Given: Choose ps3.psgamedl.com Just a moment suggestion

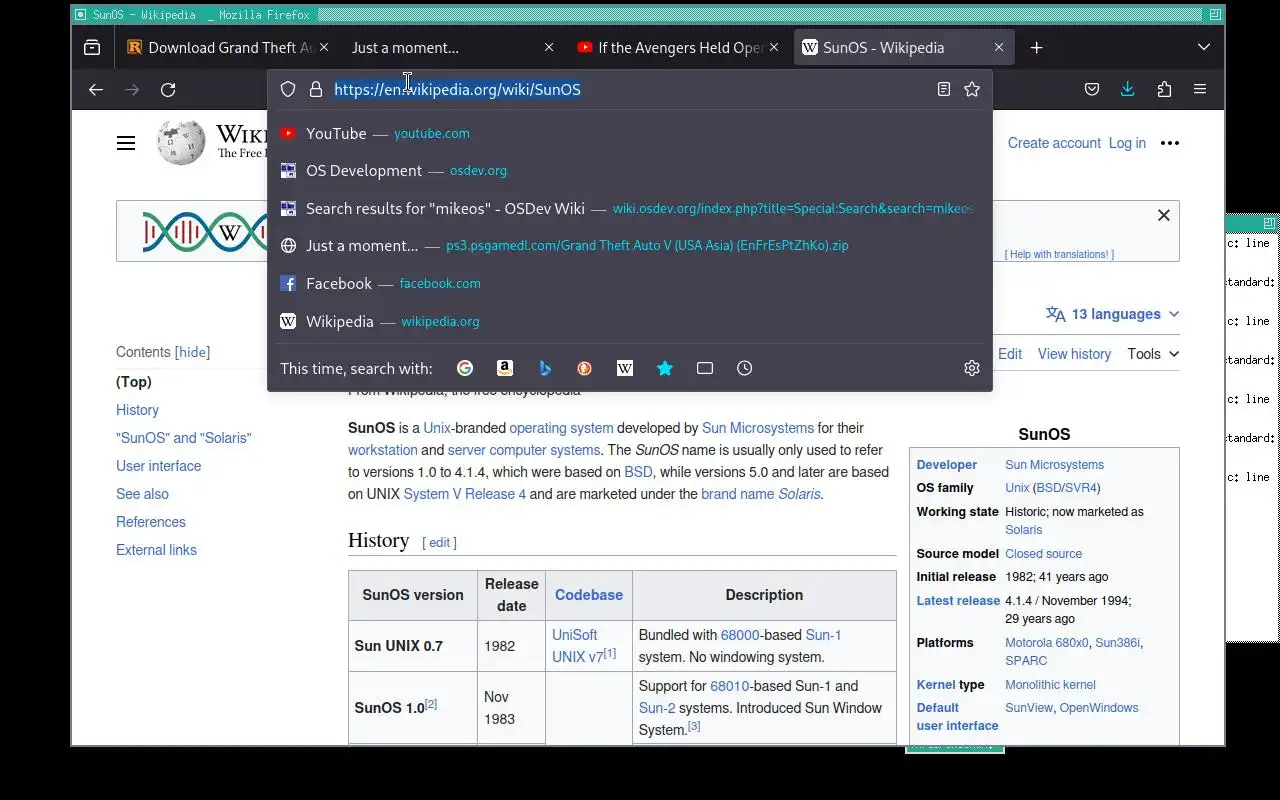Looking at the screenshot, I should click(630, 246).
